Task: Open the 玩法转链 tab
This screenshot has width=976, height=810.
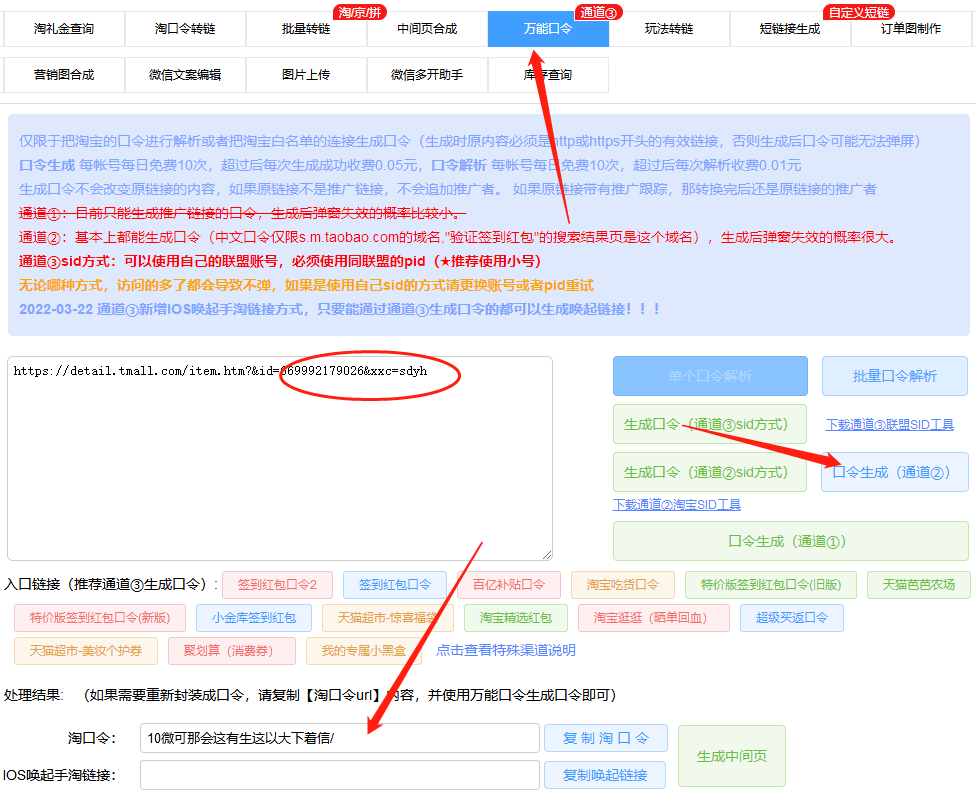Action: pyautogui.click(x=669, y=29)
